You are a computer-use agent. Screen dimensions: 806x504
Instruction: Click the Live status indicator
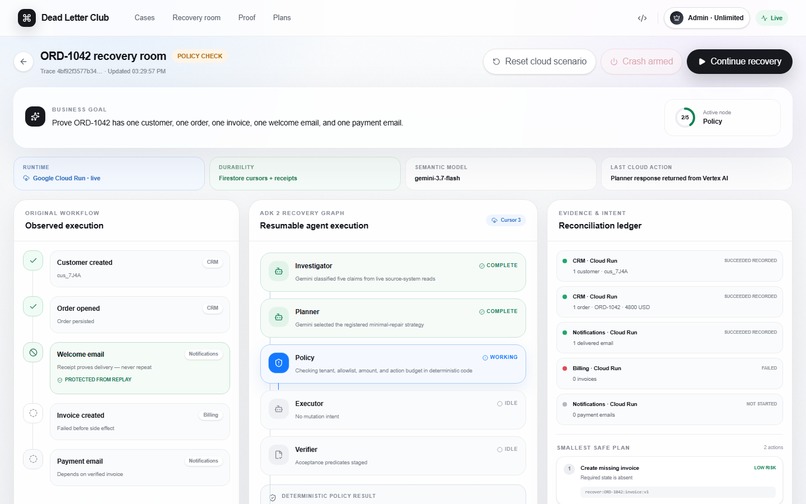[x=772, y=18]
